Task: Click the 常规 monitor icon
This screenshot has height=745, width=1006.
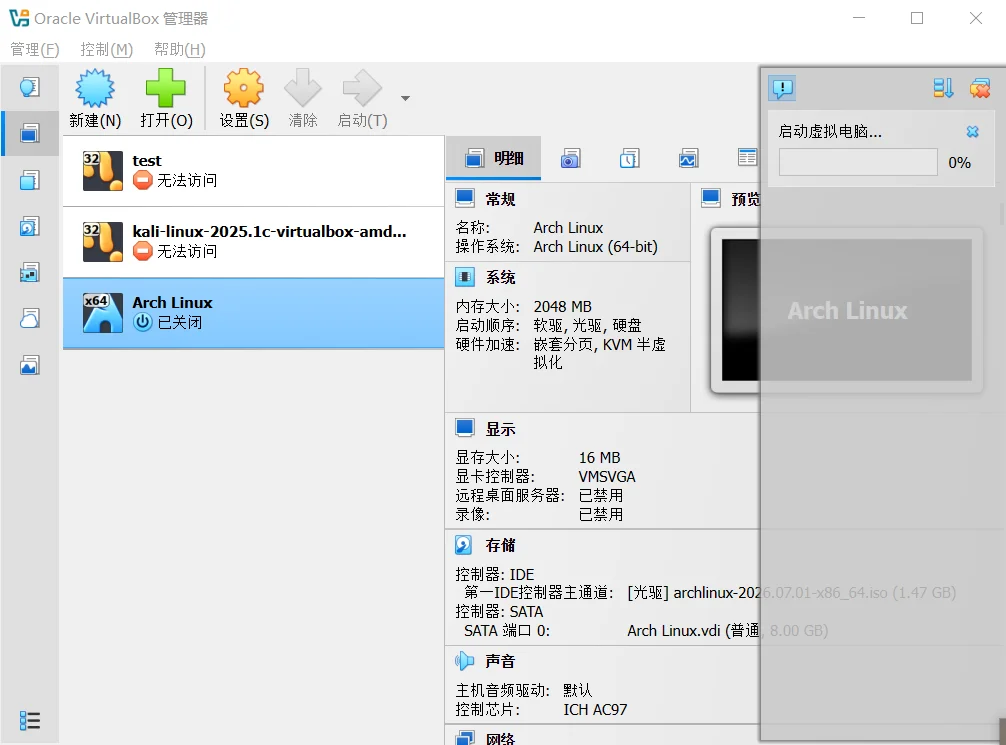Action: (x=465, y=198)
